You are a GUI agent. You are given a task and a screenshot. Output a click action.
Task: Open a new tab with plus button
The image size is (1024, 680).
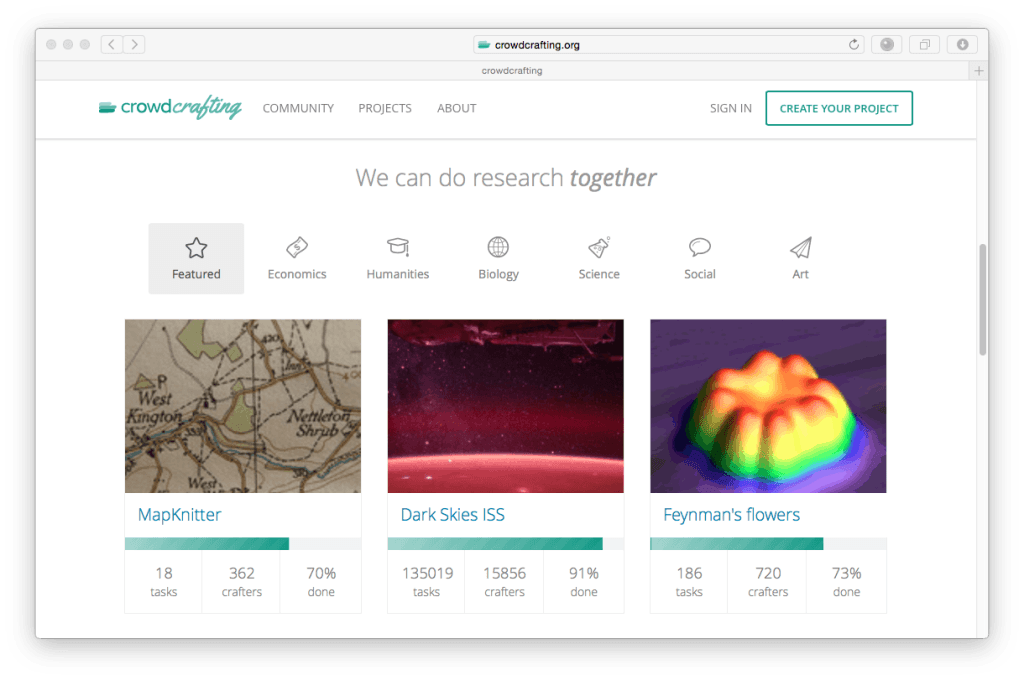pyautogui.click(x=978, y=71)
